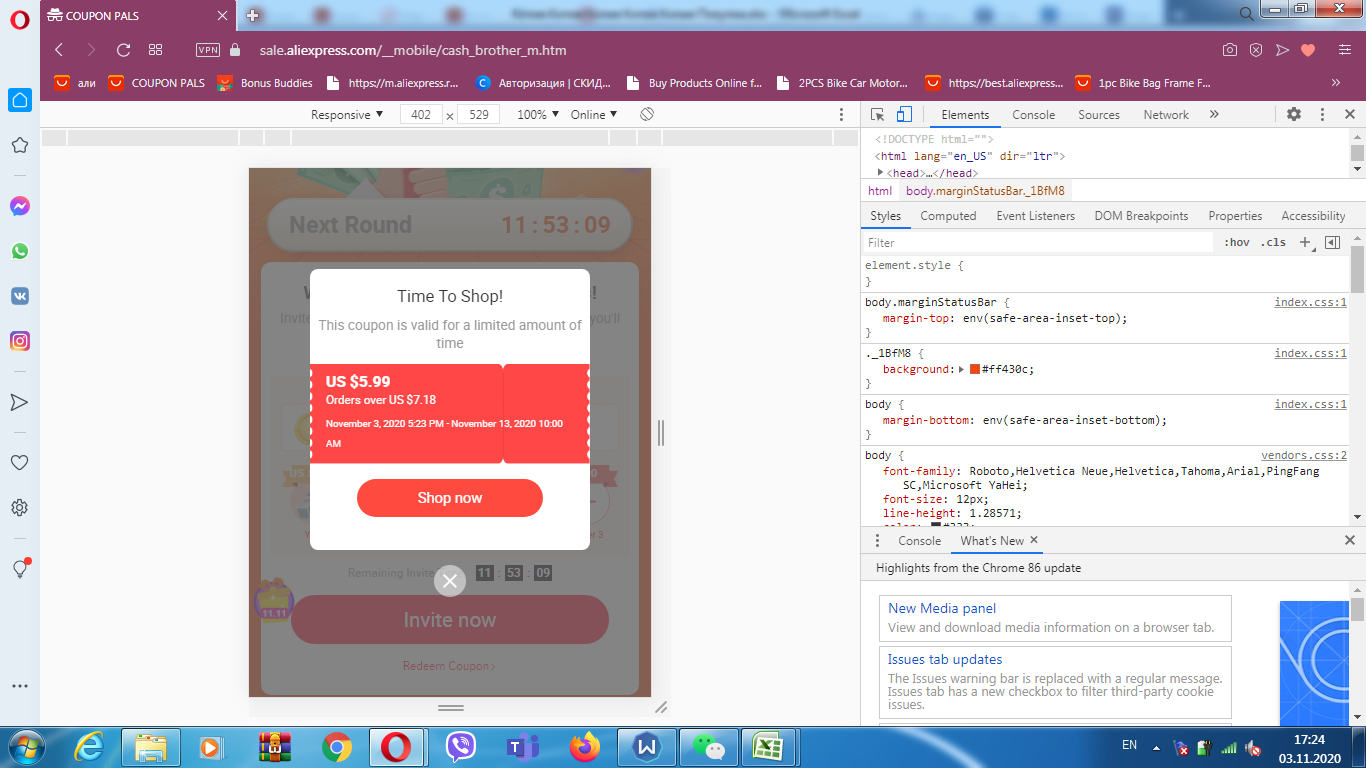
Task: Open Computed styles tab
Action: click(948, 216)
